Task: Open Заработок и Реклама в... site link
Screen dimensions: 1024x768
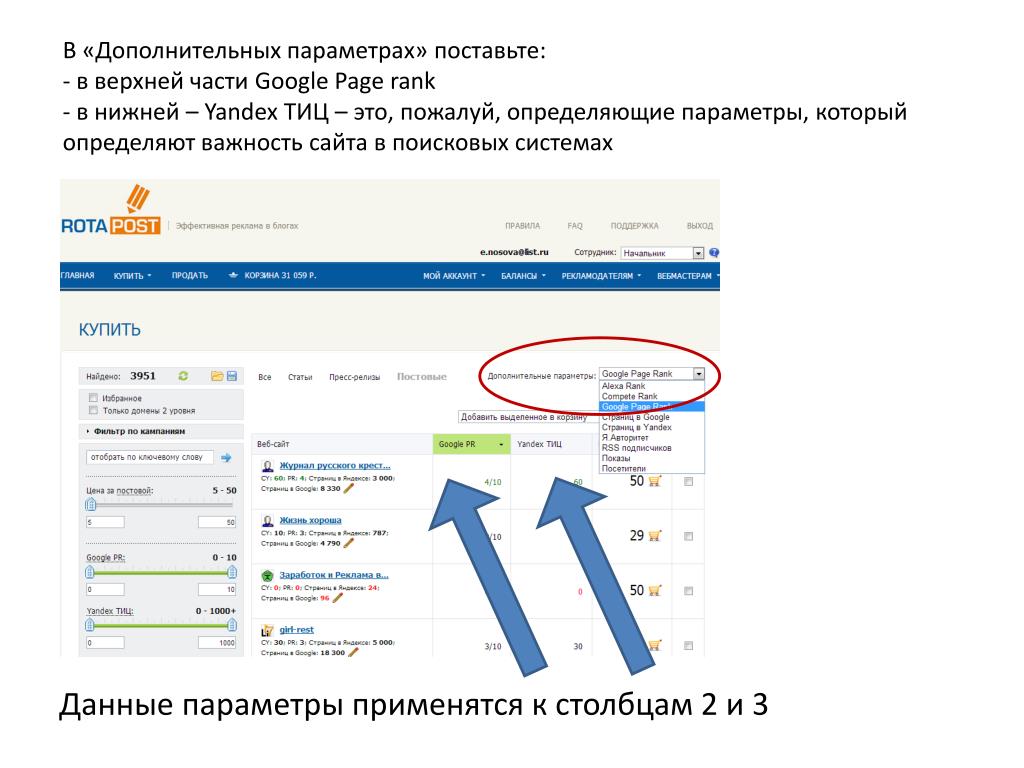Action: click(334, 575)
